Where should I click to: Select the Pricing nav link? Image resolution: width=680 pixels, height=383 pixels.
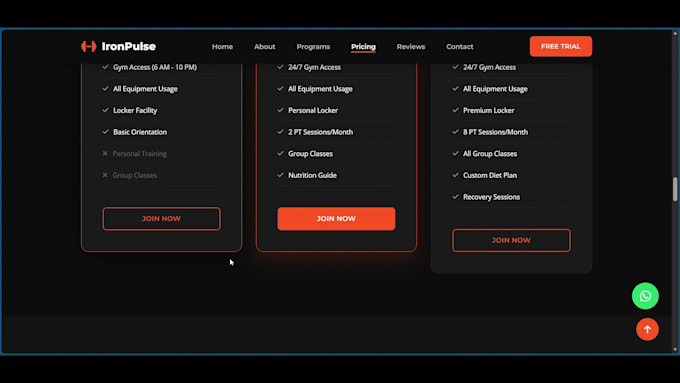pos(363,46)
